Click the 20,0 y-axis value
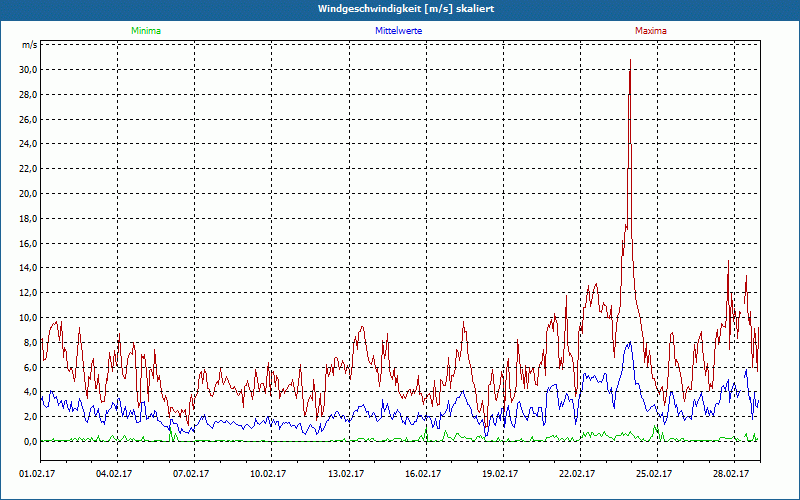800x500 pixels. point(29,194)
